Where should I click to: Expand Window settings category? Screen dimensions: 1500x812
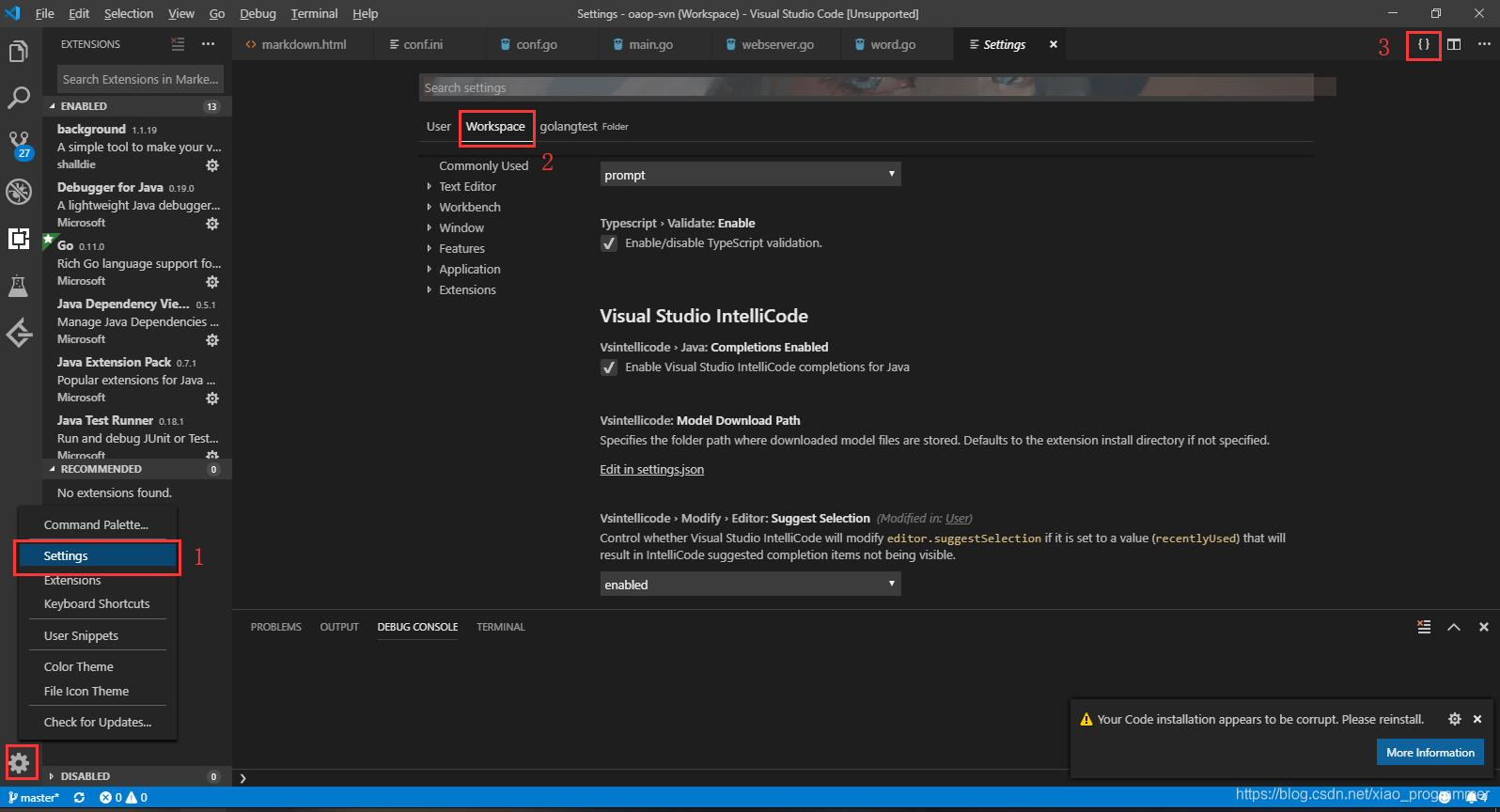pyautogui.click(x=461, y=227)
